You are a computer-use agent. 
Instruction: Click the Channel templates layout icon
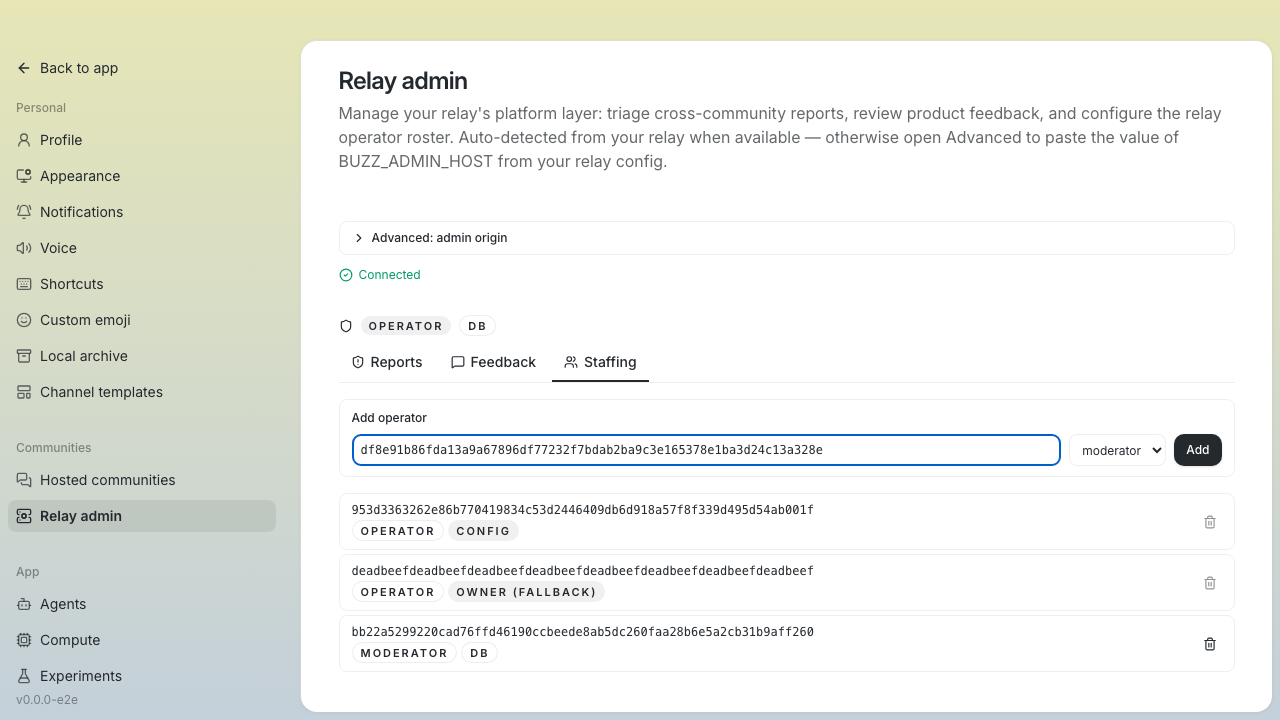click(x=24, y=392)
